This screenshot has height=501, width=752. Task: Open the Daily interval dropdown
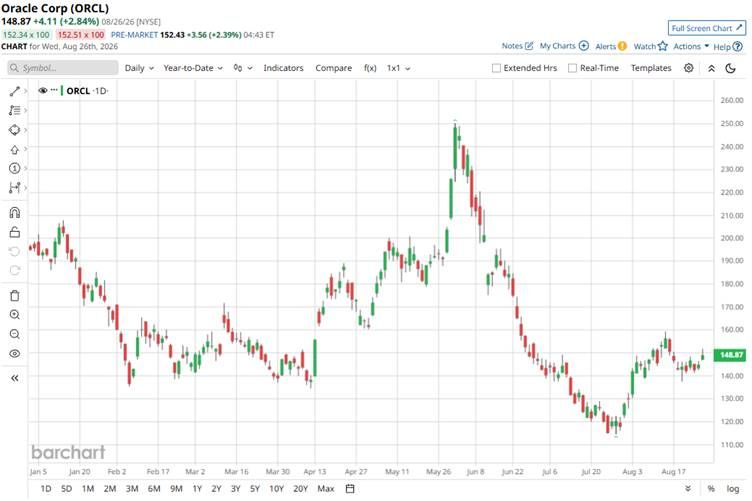[139, 68]
